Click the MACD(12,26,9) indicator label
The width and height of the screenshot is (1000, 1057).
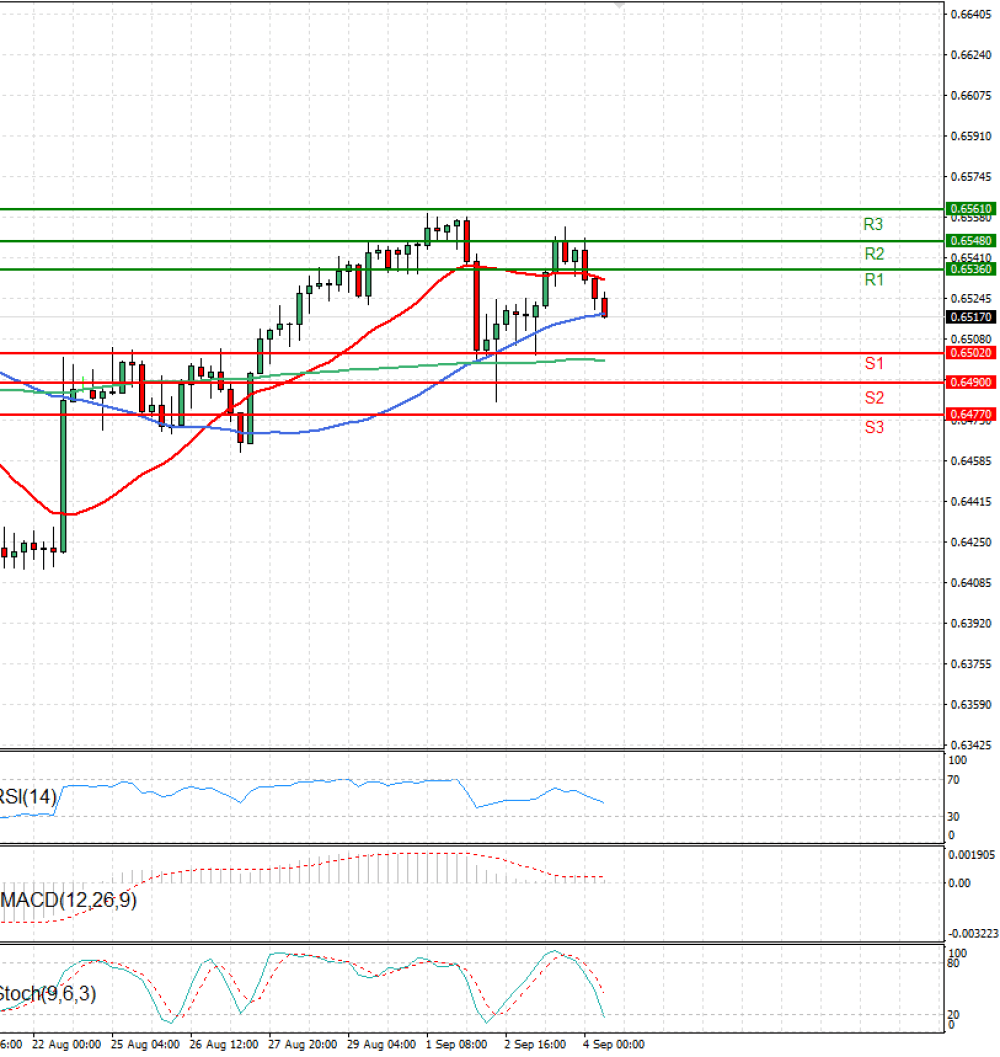69,900
